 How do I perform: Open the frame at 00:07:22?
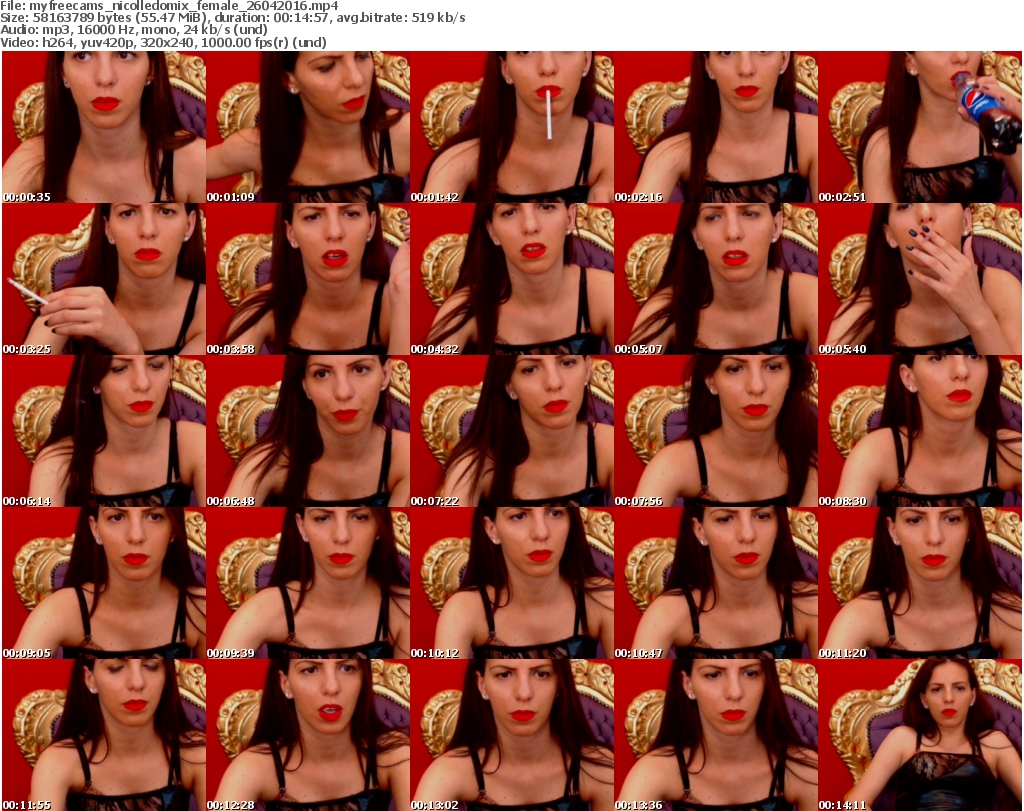[x=512, y=432]
